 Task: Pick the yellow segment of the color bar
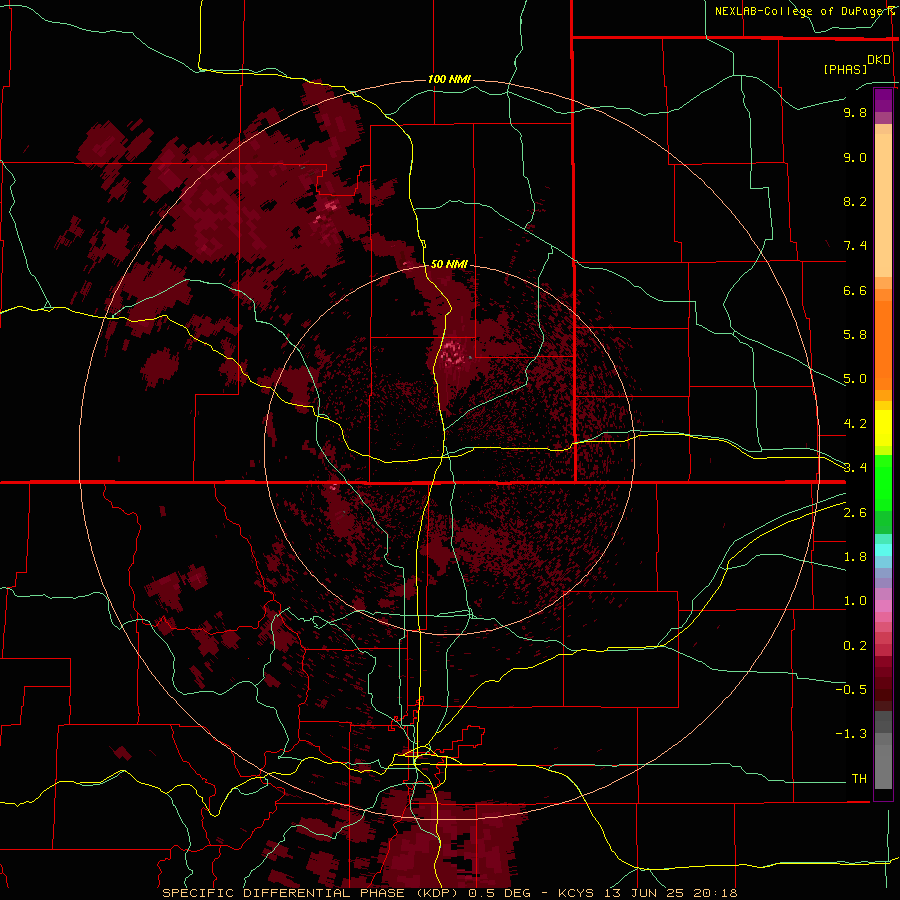pyautogui.click(x=883, y=428)
